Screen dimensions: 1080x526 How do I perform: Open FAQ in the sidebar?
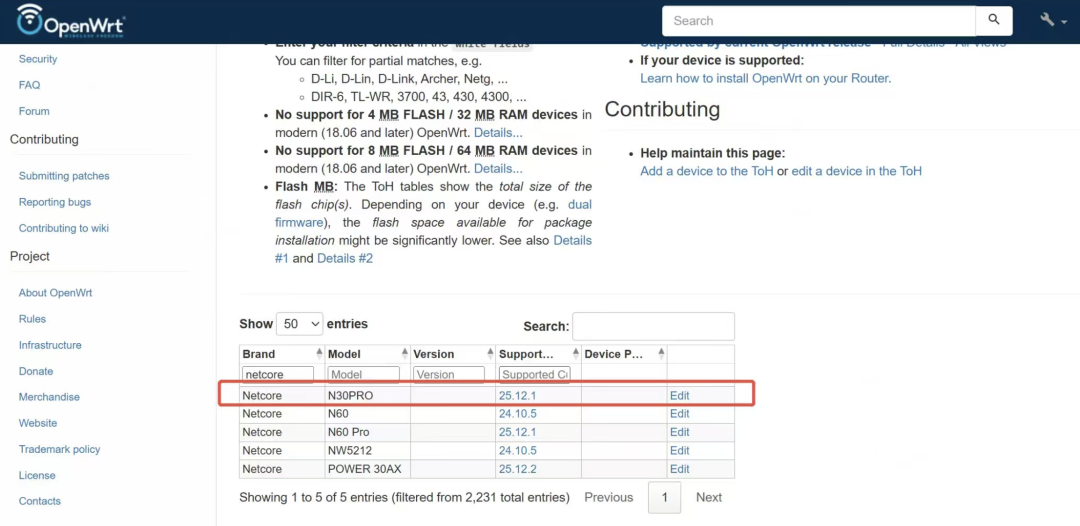click(30, 85)
